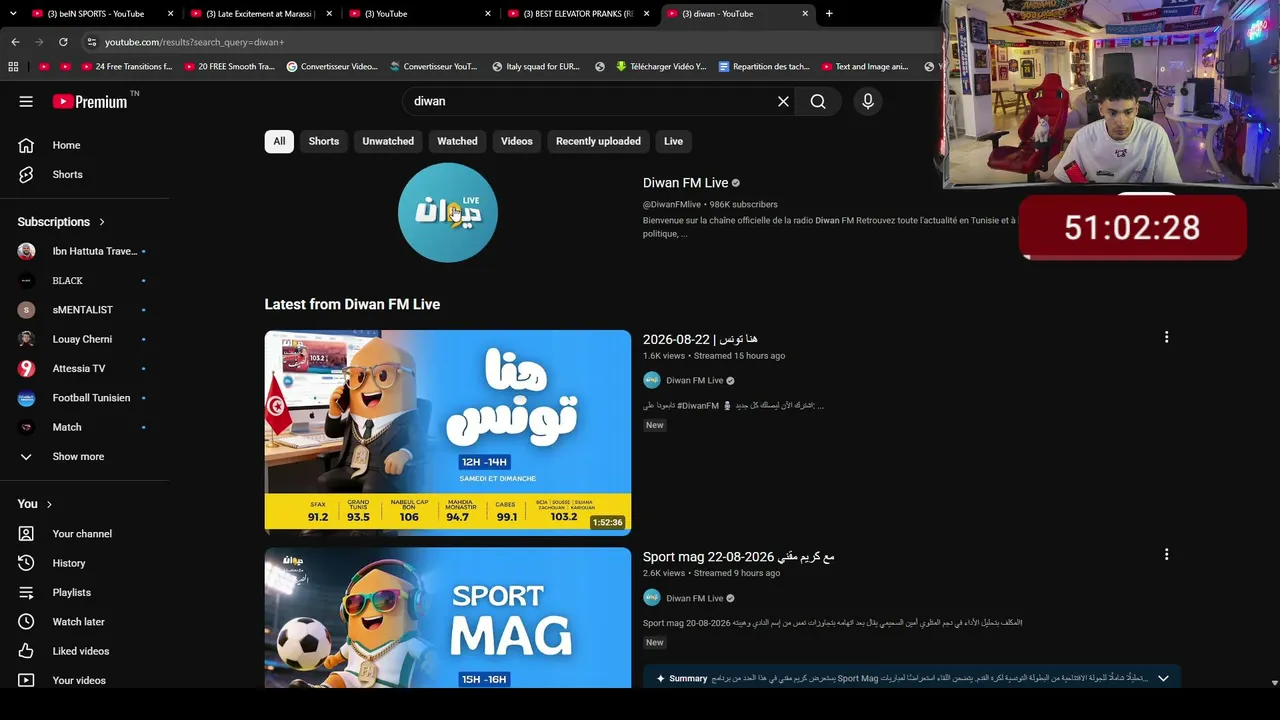This screenshot has width=1280, height=720.
Task: Open 20 FREE Smooth Transitions bookmark
Action: [229, 67]
